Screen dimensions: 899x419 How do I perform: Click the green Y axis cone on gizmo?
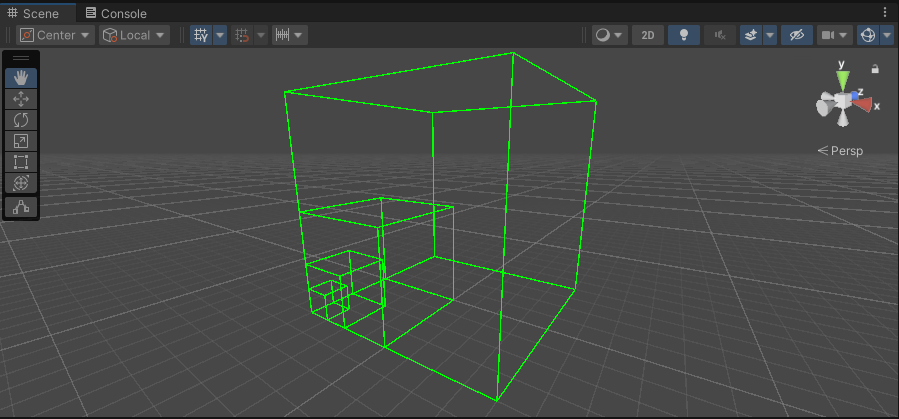tap(843, 77)
